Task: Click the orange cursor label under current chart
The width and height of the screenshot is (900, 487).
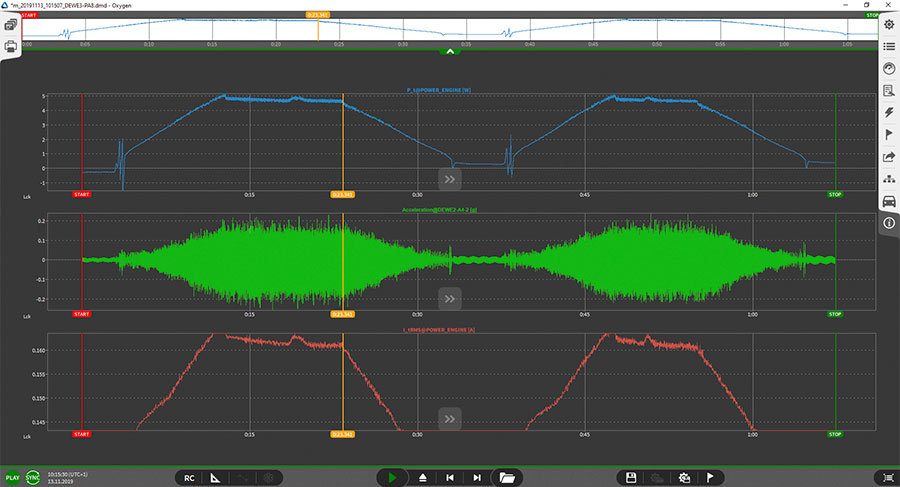Action: pyautogui.click(x=343, y=434)
